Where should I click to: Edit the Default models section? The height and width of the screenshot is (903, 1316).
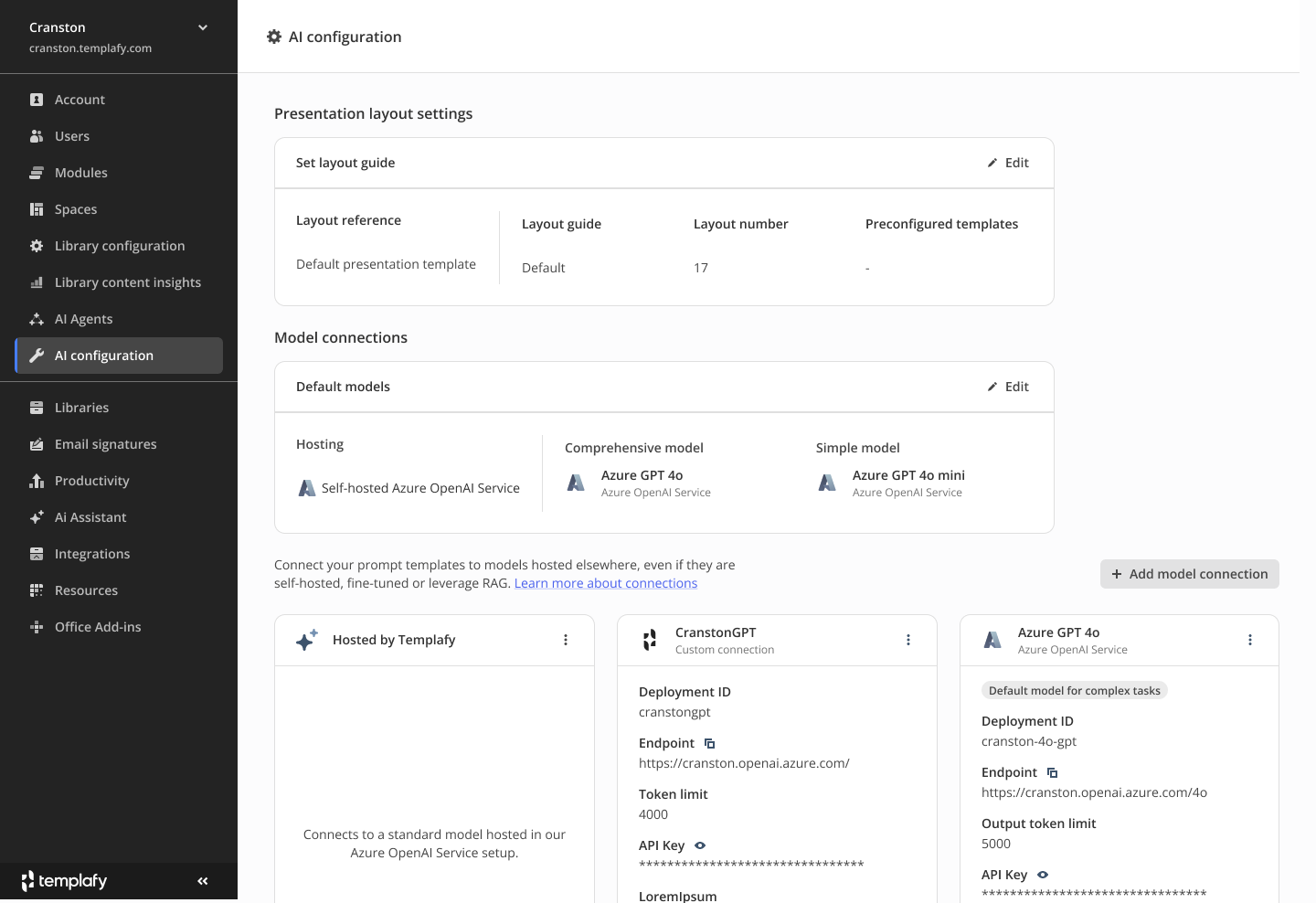1008,387
